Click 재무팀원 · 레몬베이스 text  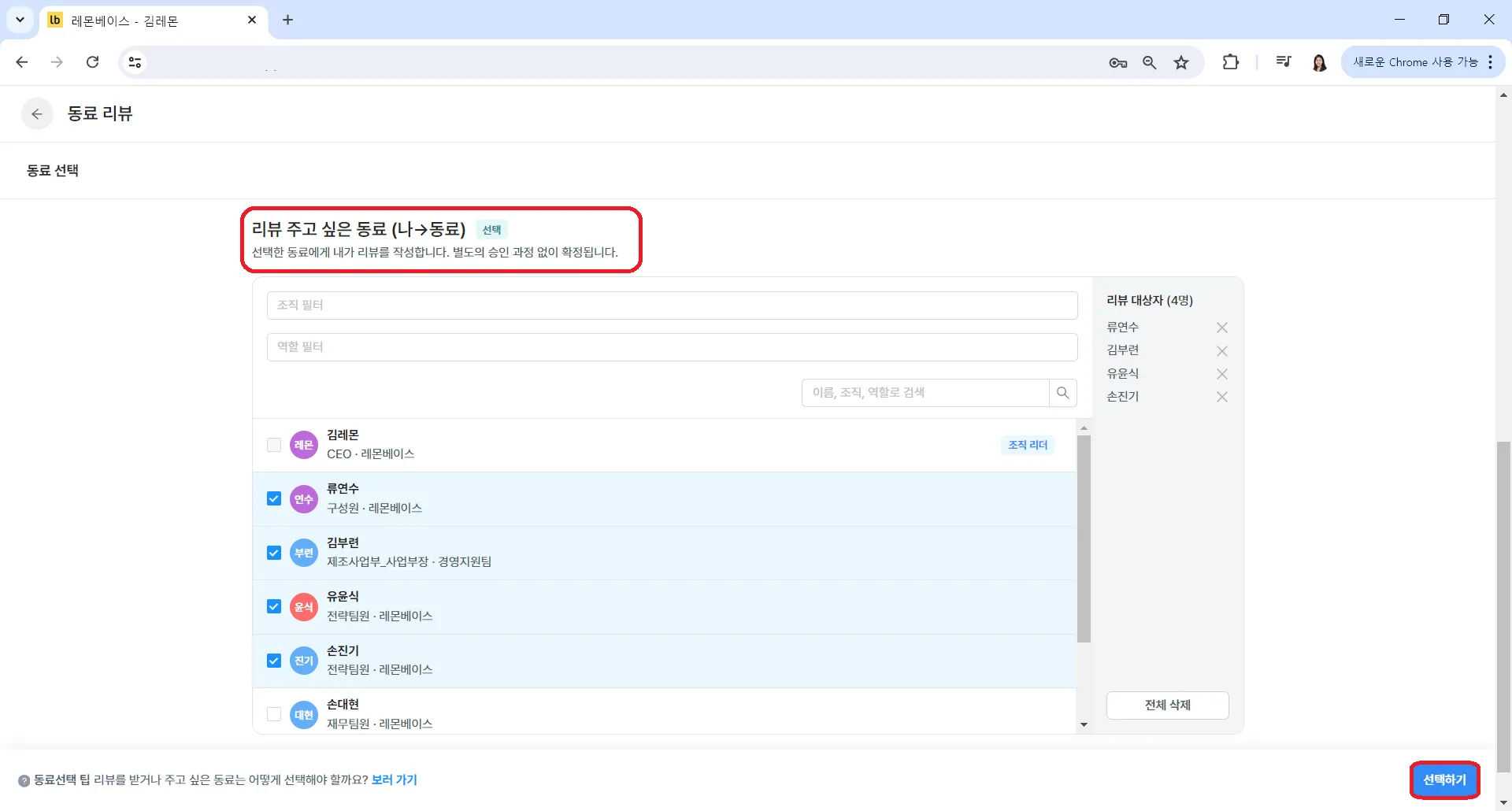coord(380,724)
